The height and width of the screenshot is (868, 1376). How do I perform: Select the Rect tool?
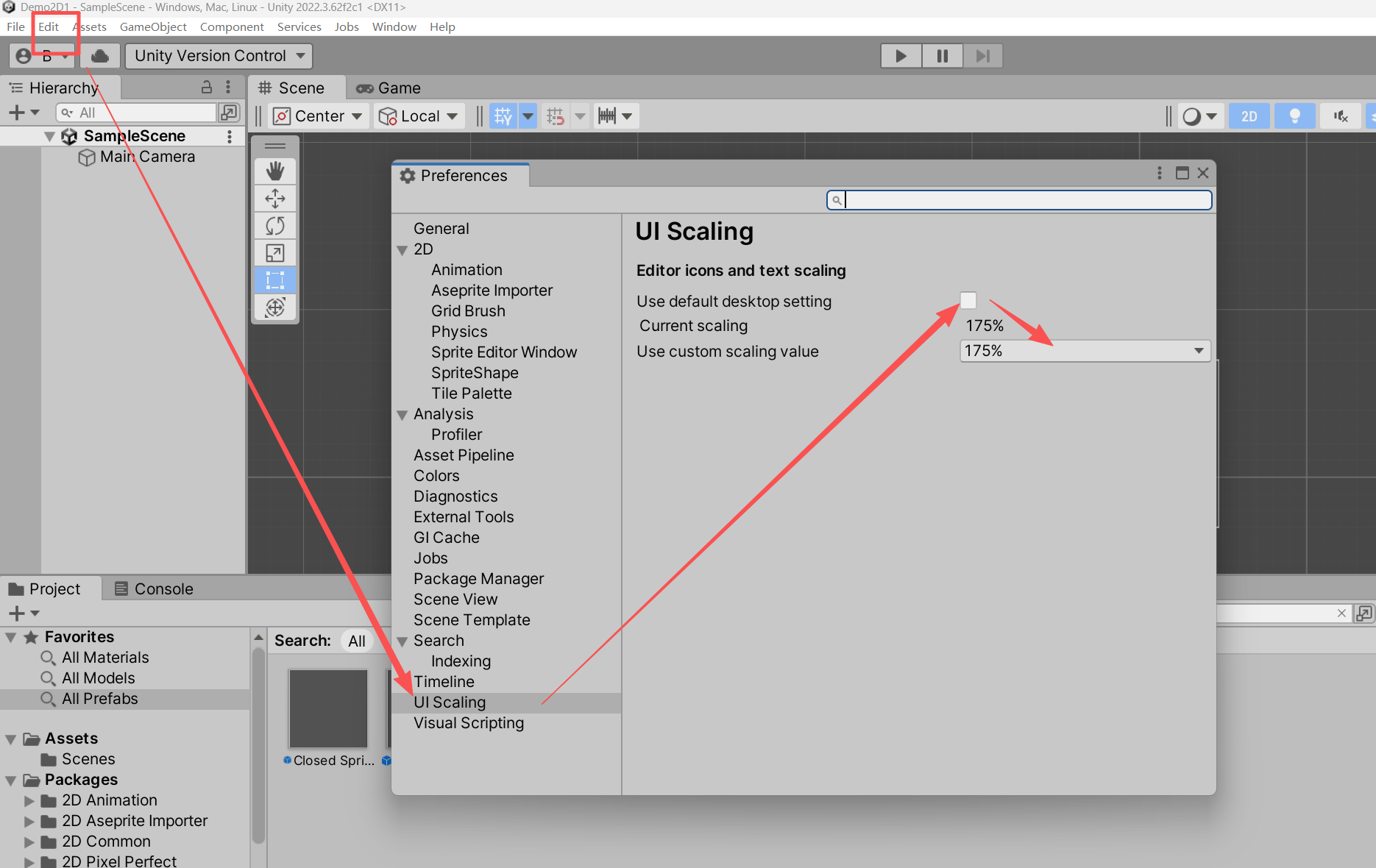[275, 280]
